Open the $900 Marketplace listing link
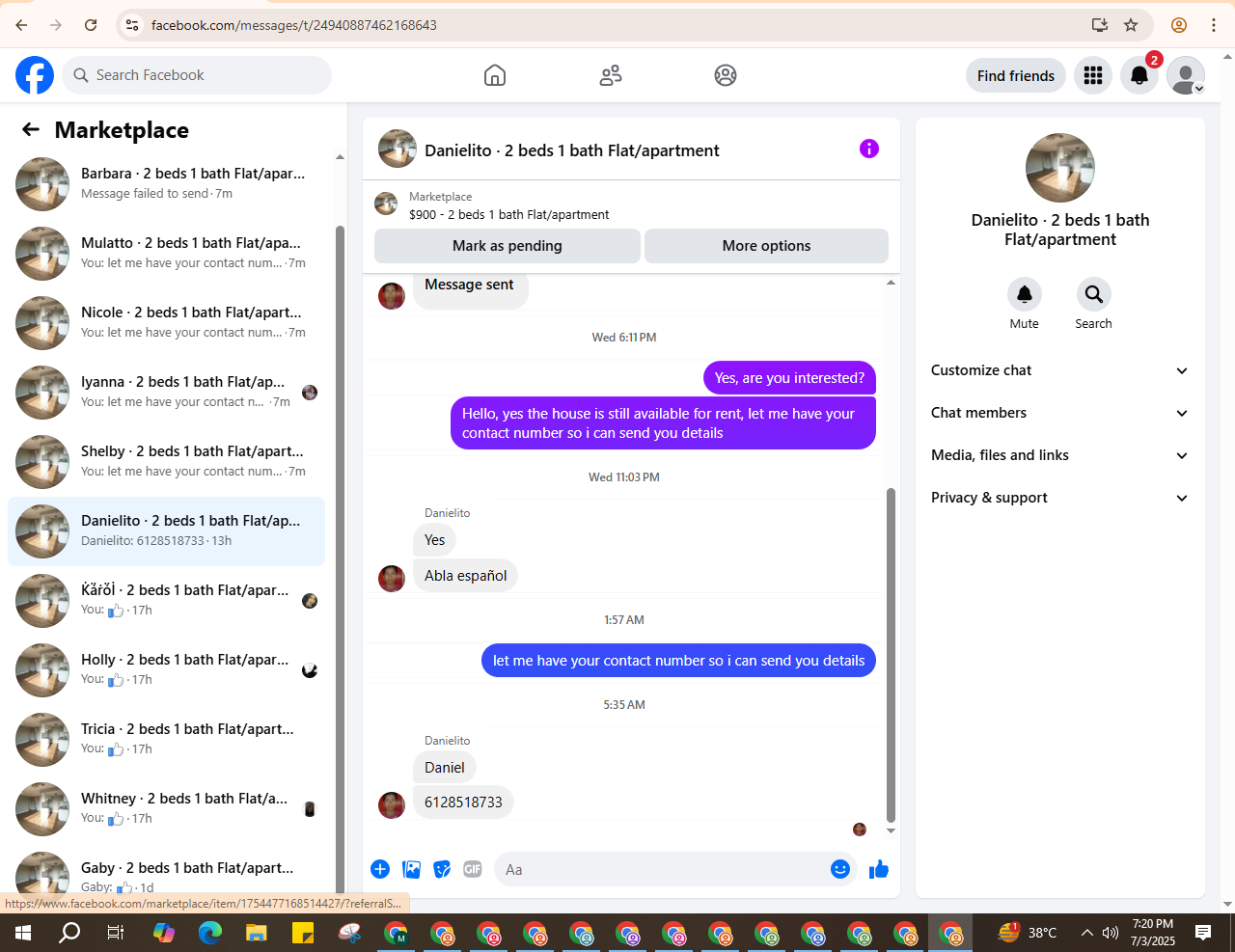 pos(509,214)
